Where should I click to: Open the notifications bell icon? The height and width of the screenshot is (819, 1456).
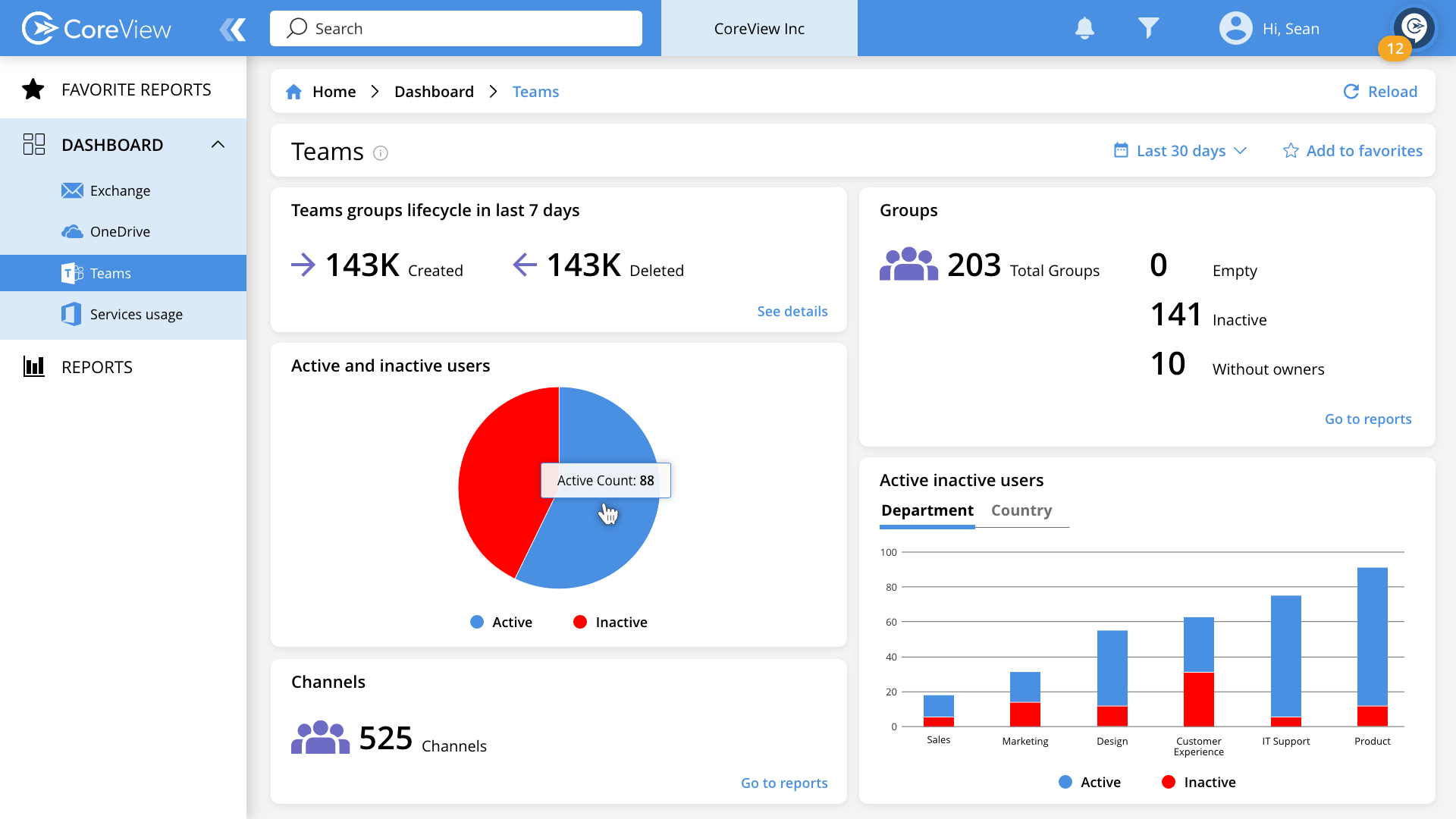click(x=1085, y=28)
